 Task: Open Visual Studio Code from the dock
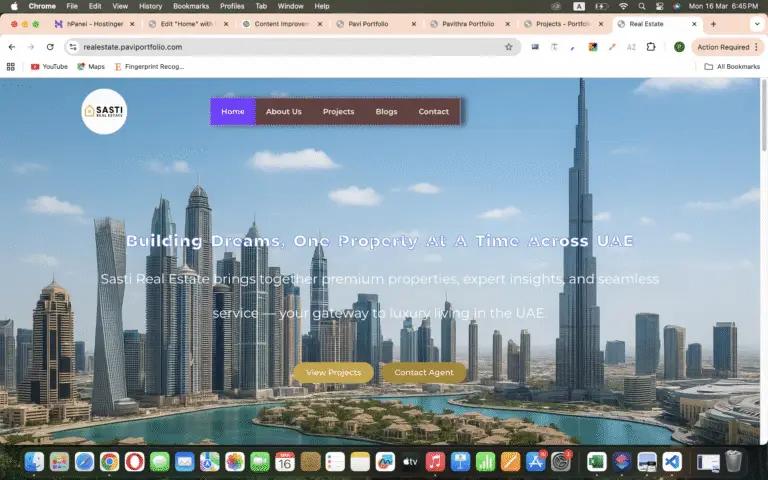tap(672, 461)
